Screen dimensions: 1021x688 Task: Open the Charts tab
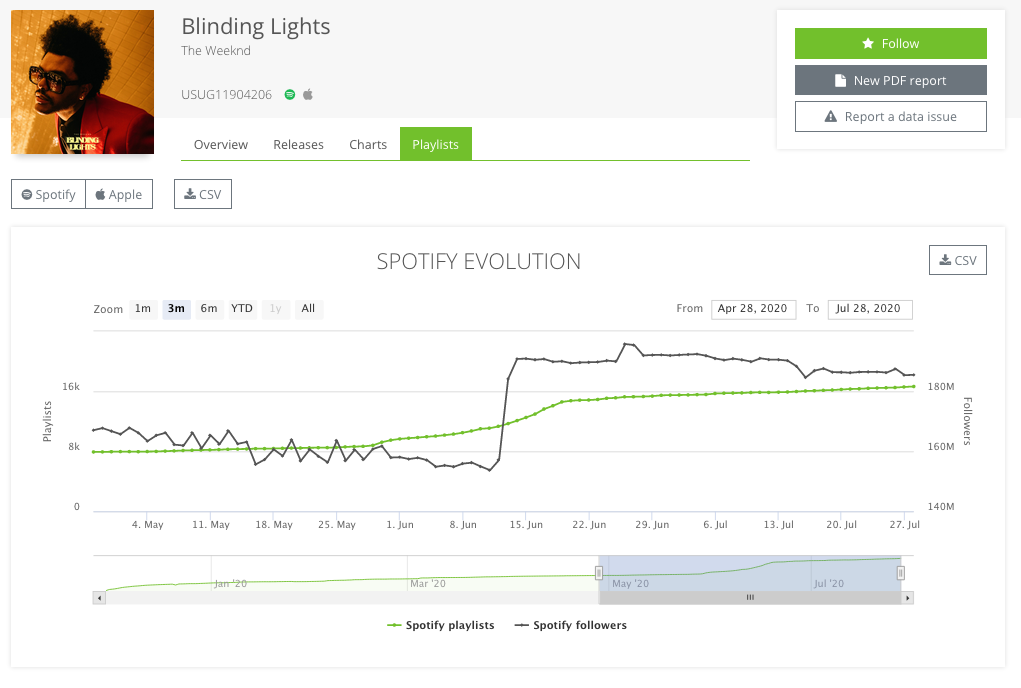[x=367, y=144]
